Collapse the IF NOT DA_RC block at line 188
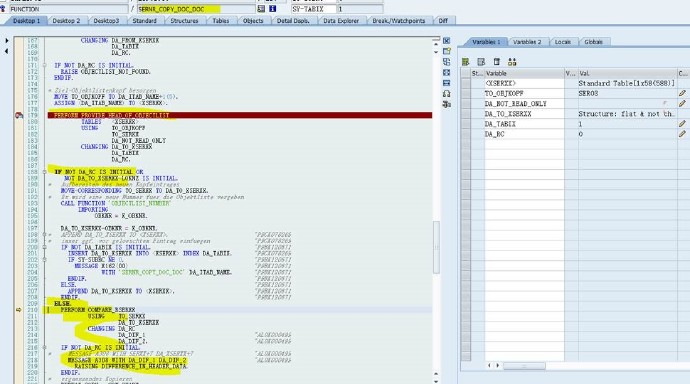This screenshot has height=384, width=690. pos(44,172)
